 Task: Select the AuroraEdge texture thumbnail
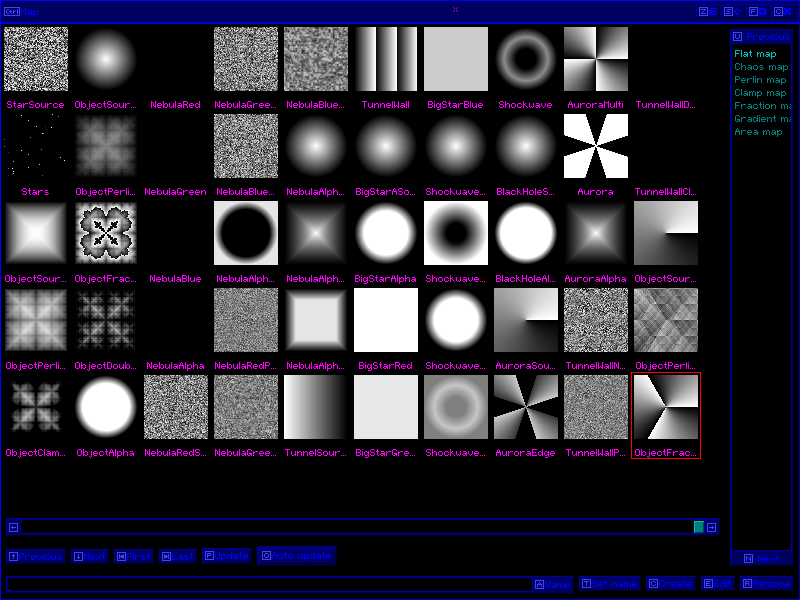526,408
